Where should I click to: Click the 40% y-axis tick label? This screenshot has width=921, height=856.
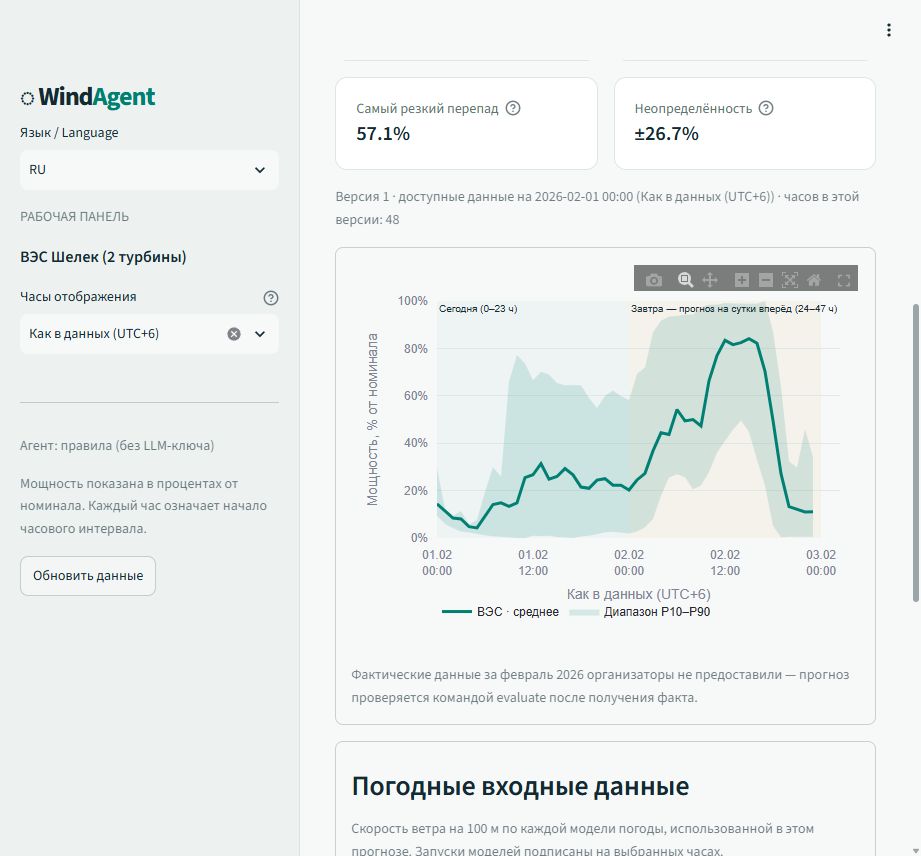click(x=415, y=442)
